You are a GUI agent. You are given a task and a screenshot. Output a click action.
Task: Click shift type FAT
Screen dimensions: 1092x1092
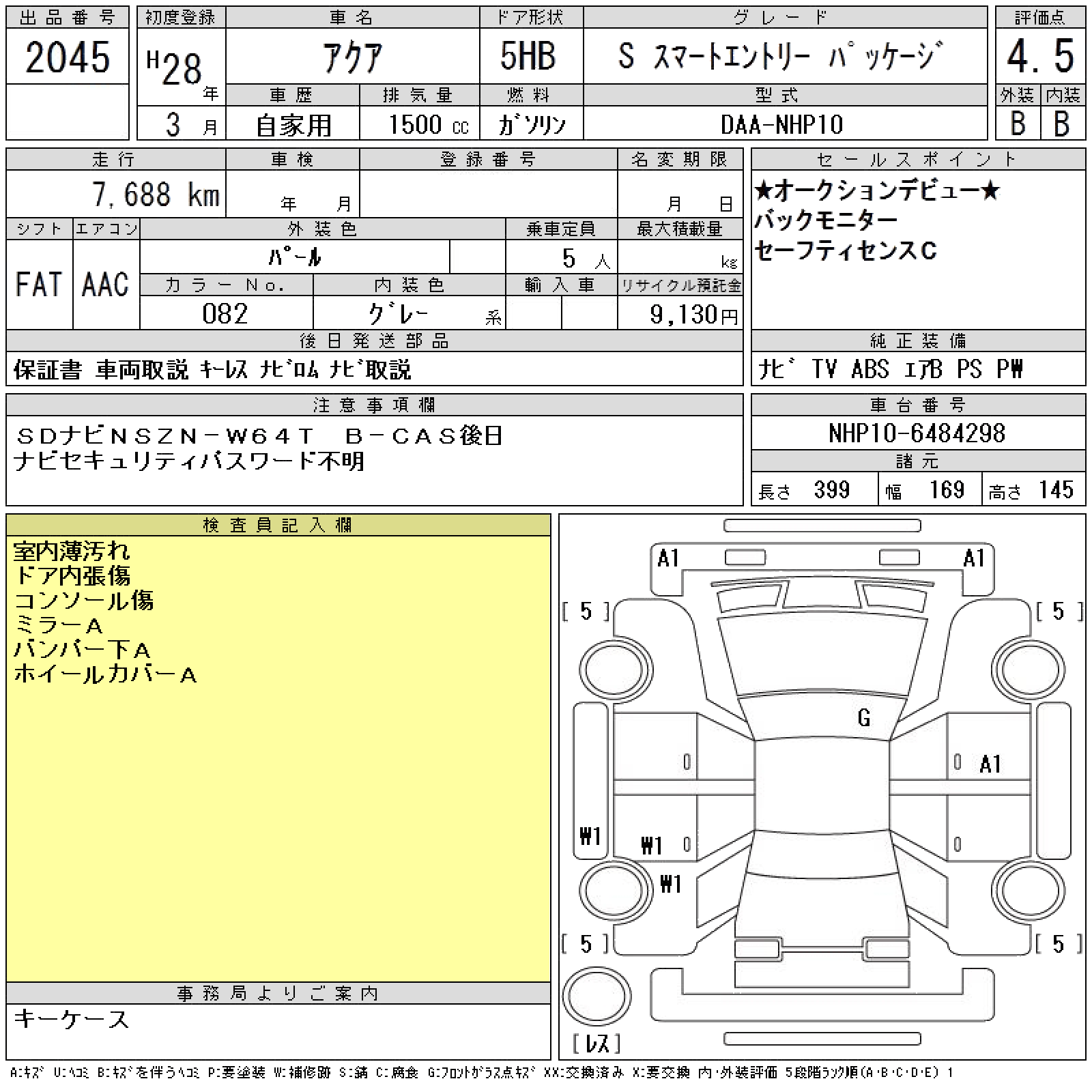(39, 285)
